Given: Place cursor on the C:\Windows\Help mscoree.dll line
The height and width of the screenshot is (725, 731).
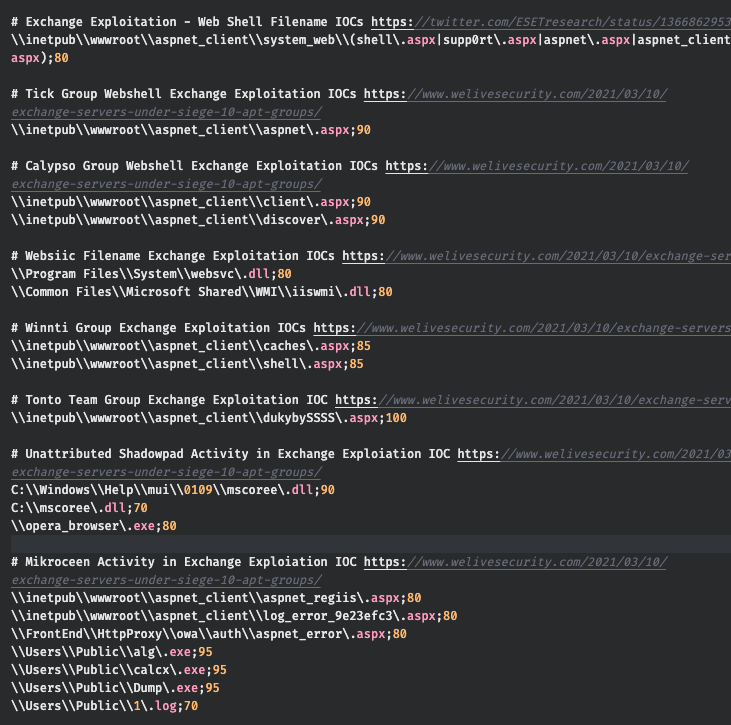Looking at the screenshot, I should [172, 490].
